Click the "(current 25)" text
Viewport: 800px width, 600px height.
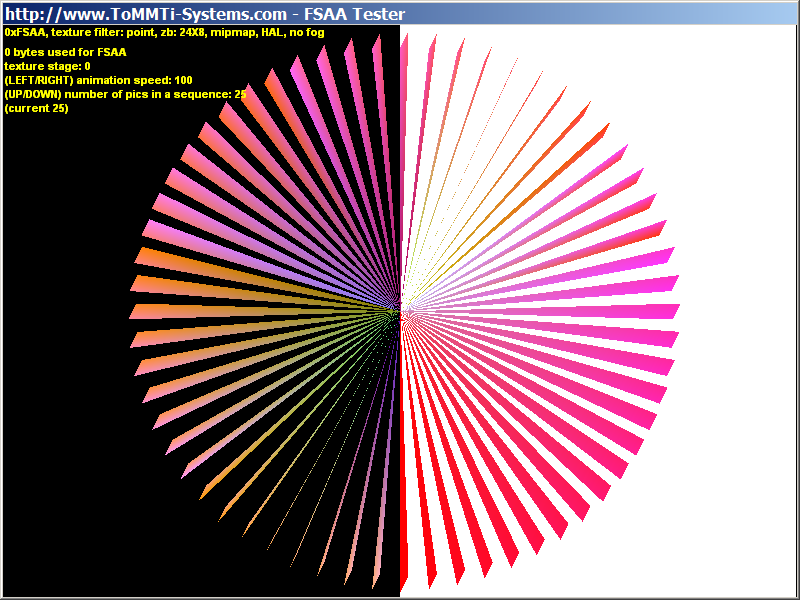coord(36,108)
